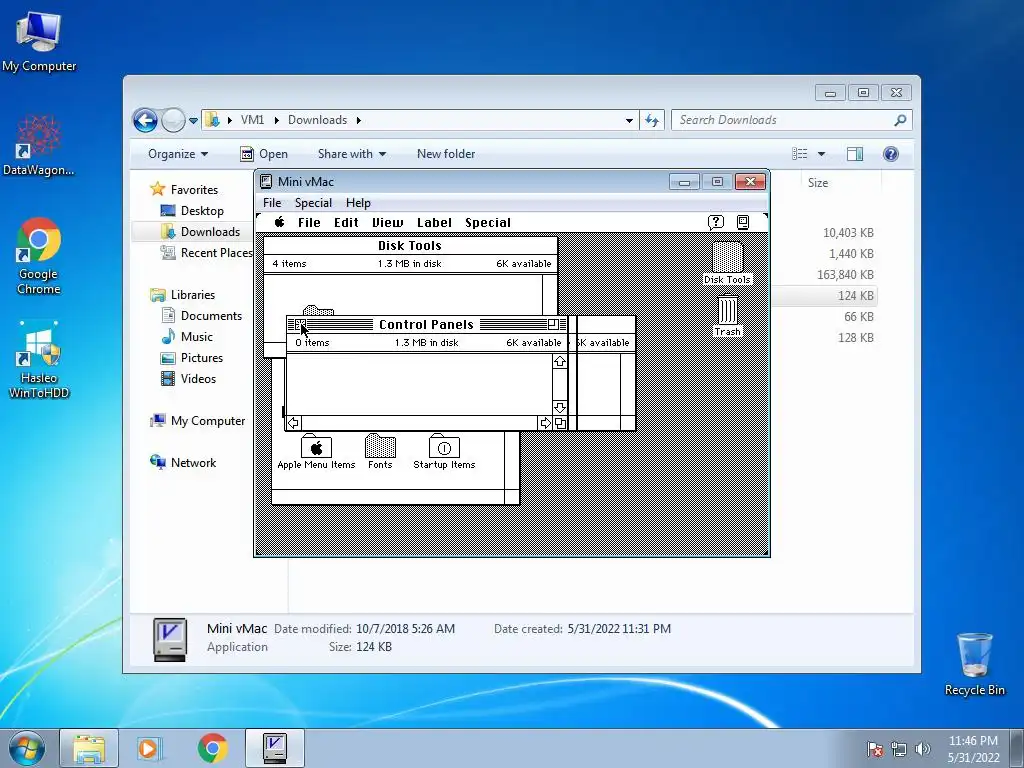Click the Open button in Explorer toolbar
Screen dimensions: 1024x768
(264, 154)
